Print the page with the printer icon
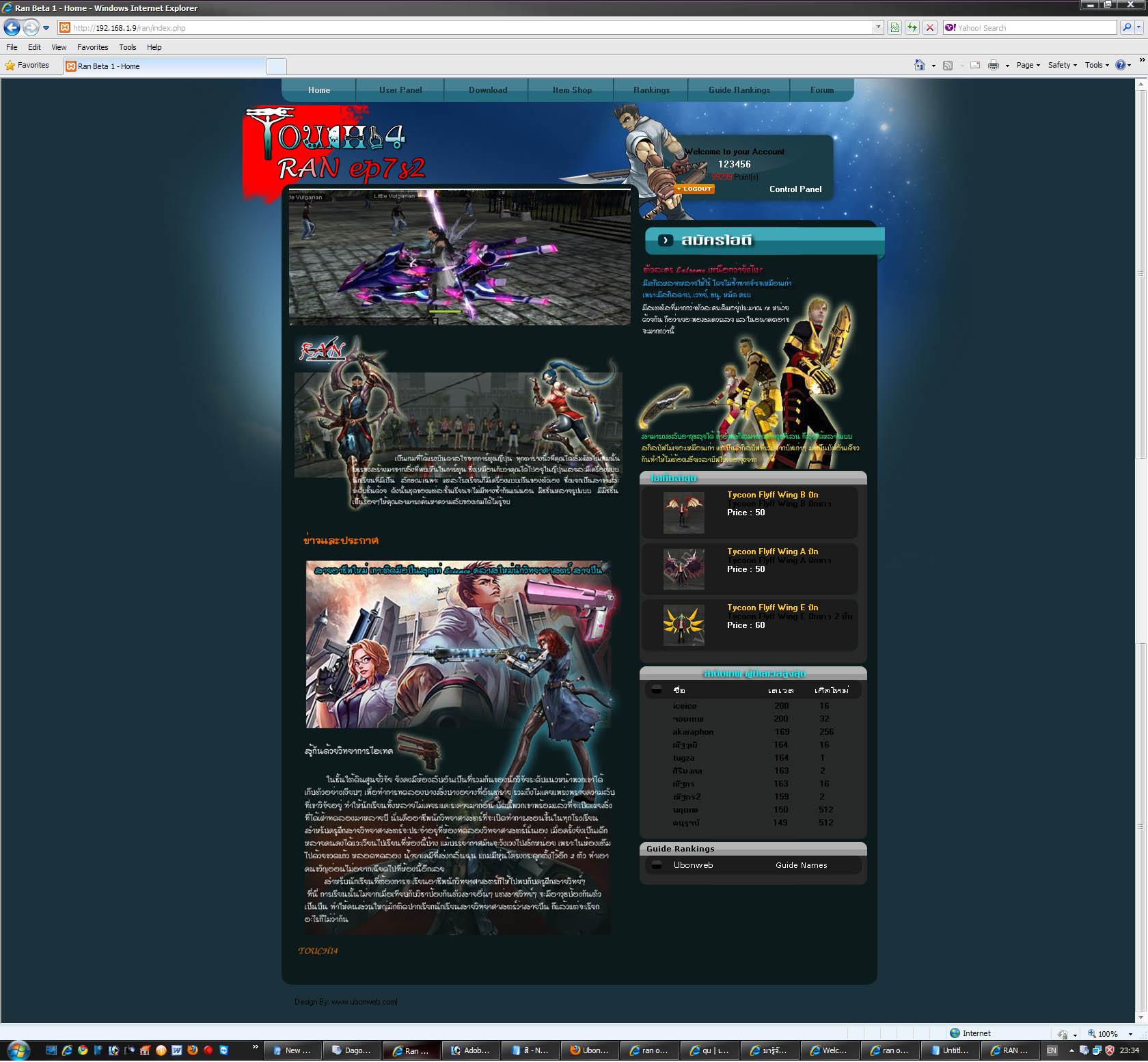The width and height of the screenshot is (1148, 1062). pyautogui.click(x=994, y=65)
